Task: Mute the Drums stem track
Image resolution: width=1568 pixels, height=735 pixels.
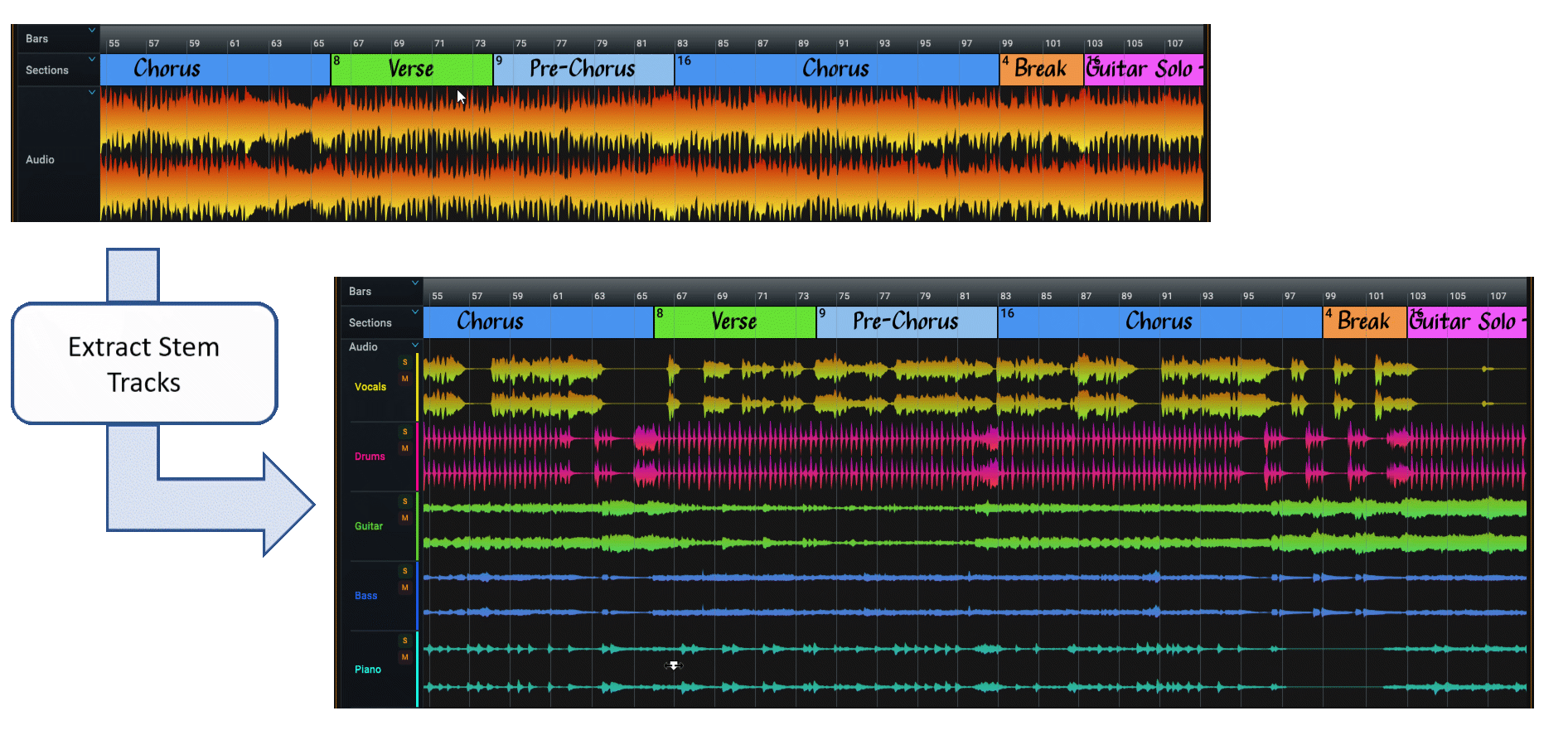Action: [x=404, y=448]
